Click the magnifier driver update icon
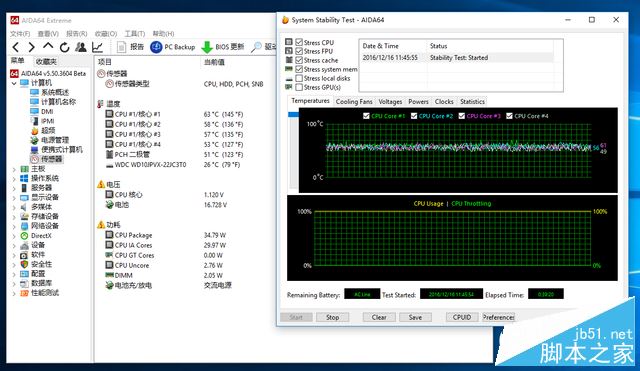640x371 pixels. tap(256, 47)
